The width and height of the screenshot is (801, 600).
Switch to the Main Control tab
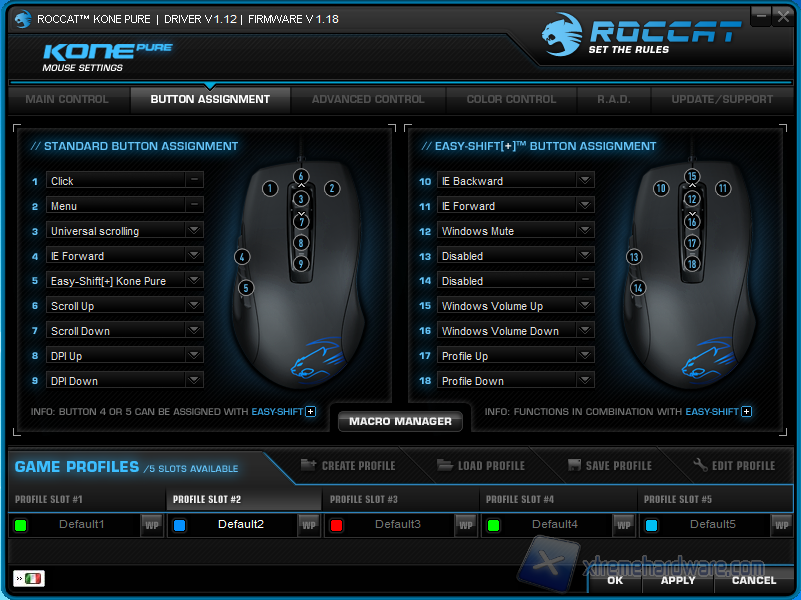(x=67, y=99)
